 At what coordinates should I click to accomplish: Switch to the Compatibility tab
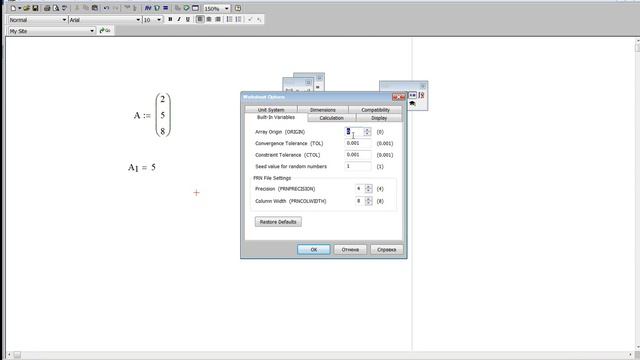[376, 110]
